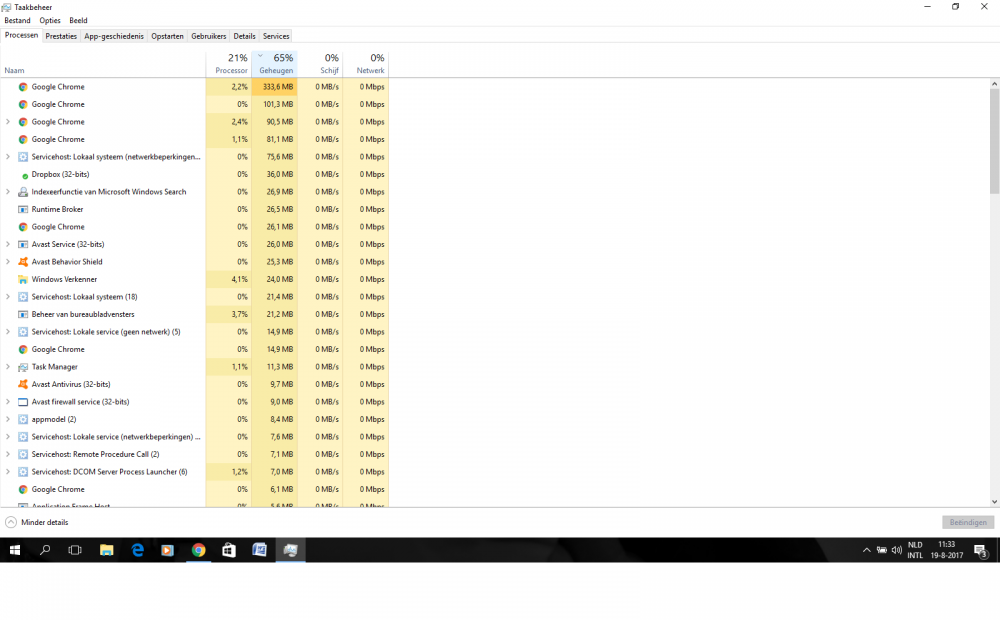Open the Word icon in the taskbar
The width and height of the screenshot is (1000, 620).
tap(260, 550)
